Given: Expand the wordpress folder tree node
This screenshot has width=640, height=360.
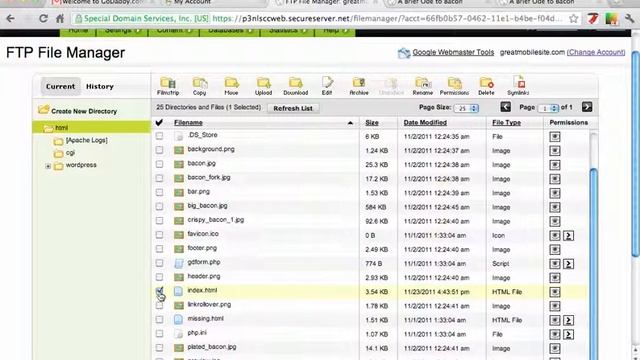Looking at the screenshot, I should [x=48, y=166].
